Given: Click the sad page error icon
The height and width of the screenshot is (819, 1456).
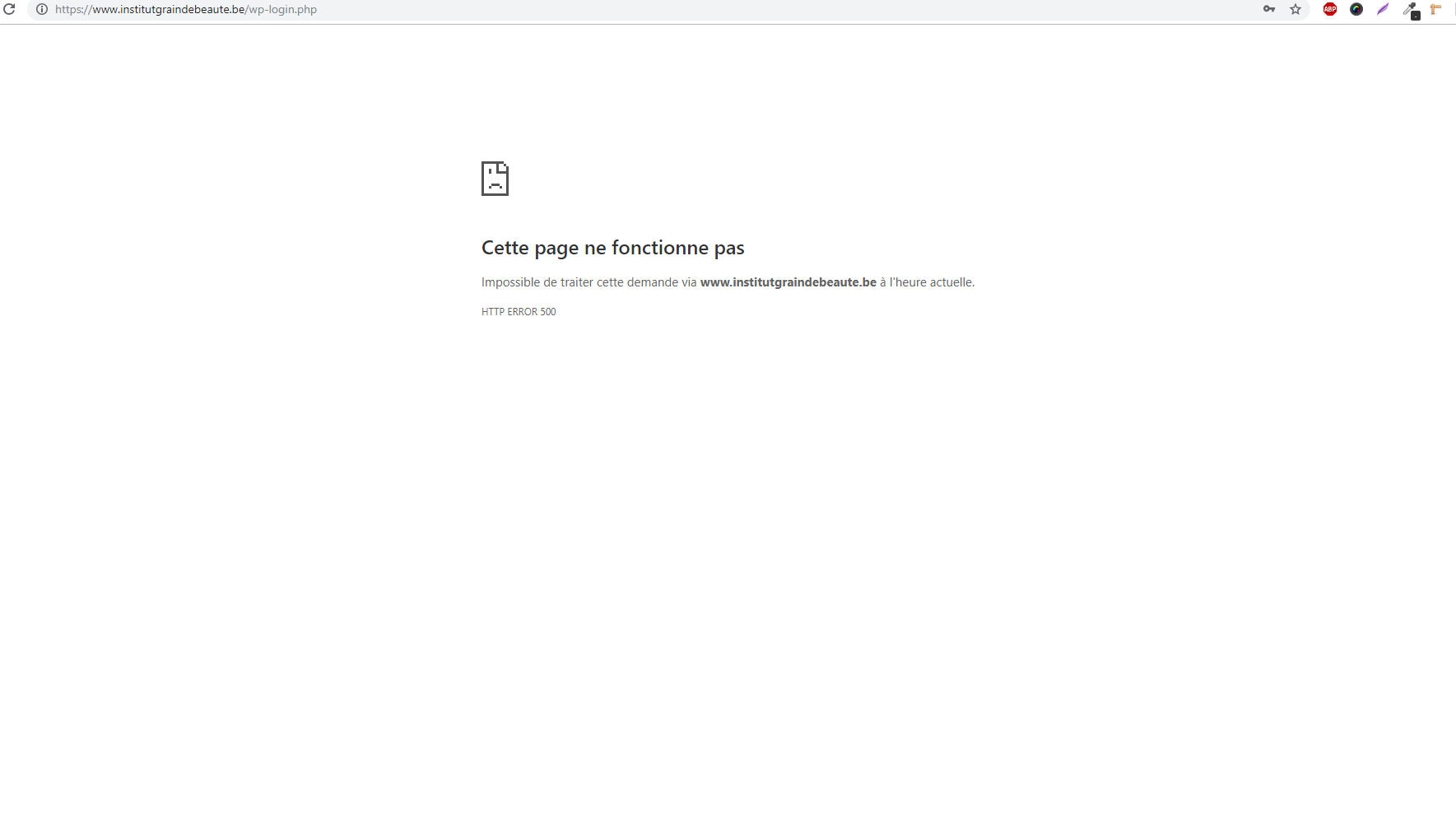Looking at the screenshot, I should (x=495, y=179).
